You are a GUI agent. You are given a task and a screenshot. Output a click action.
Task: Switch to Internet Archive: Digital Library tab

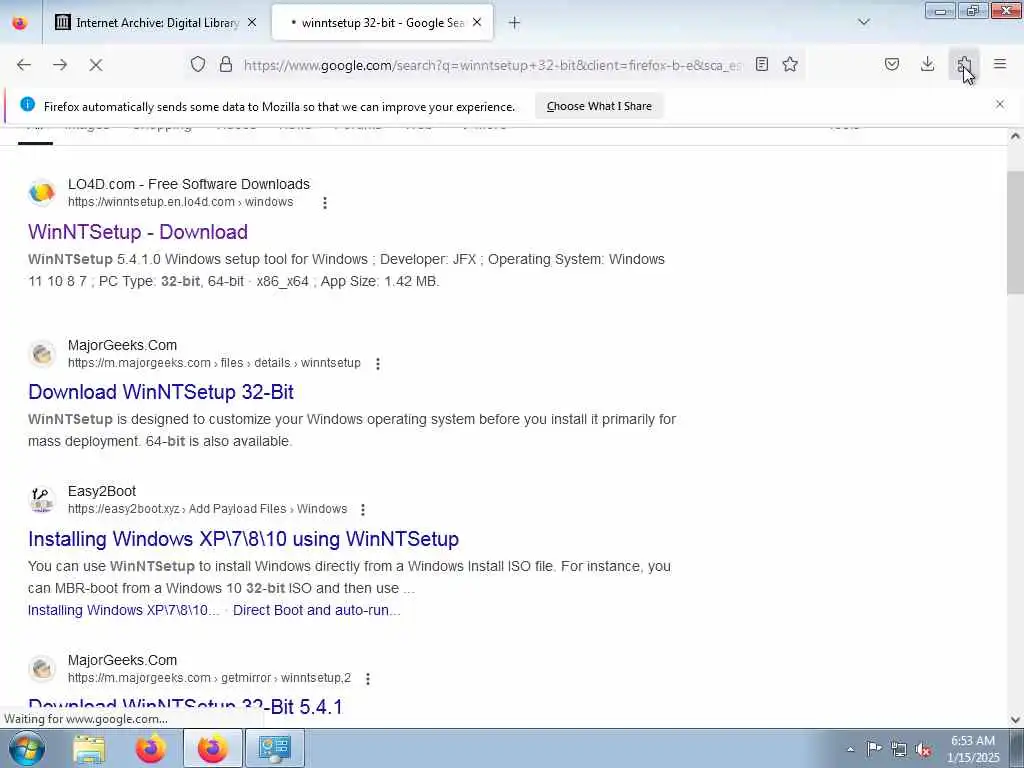pyautogui.click(x=156, y=23)
